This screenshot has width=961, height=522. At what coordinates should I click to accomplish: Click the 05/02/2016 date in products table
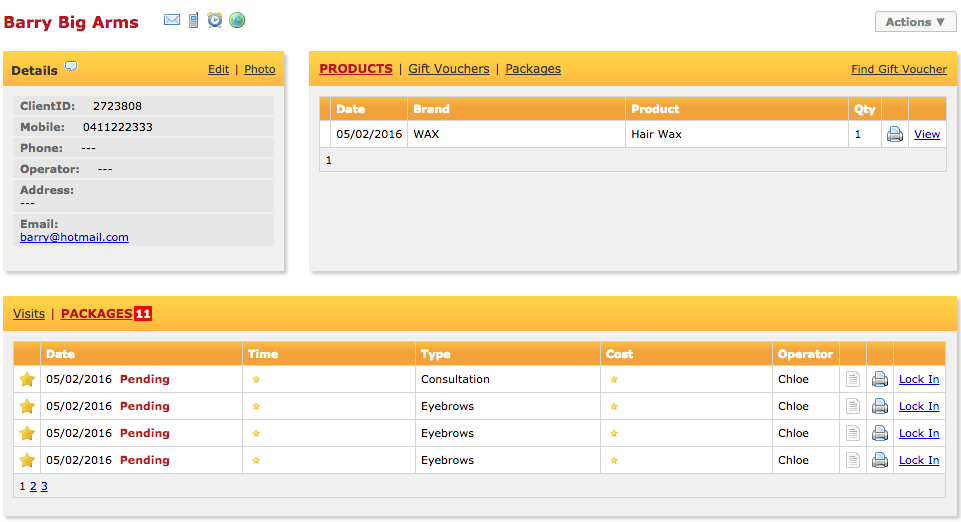[369, 134]
